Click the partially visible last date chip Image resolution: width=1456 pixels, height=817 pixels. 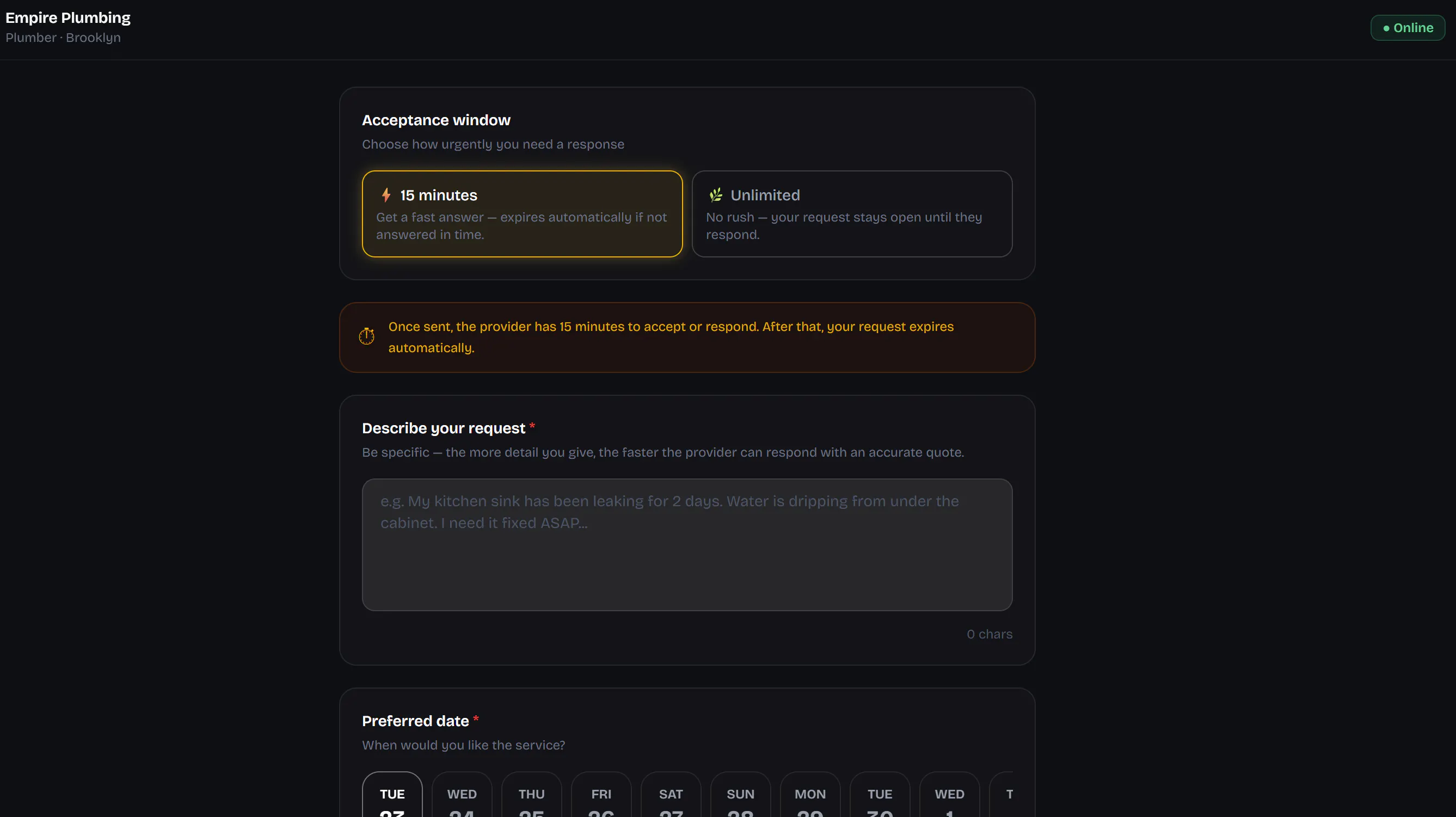(1002, 794)
